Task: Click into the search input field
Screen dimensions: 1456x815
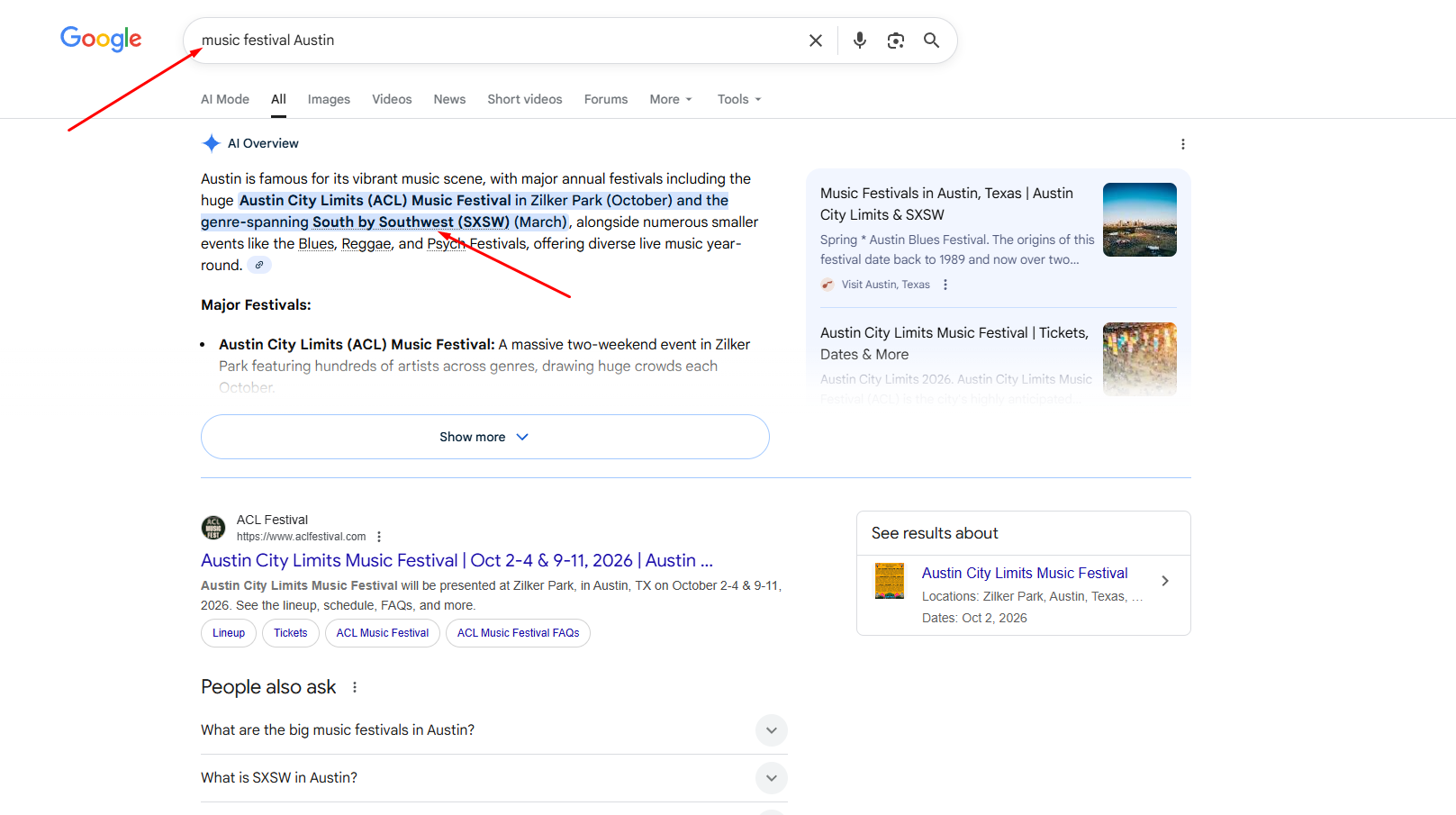Action: click(495, 41)
